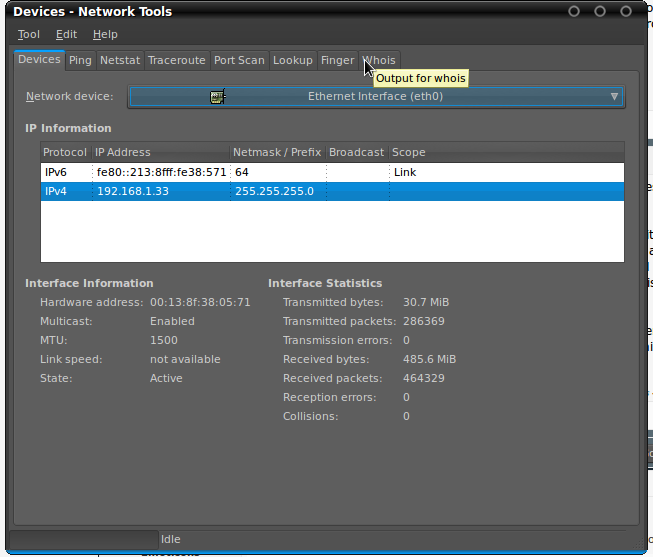Viewport: 653px width, 557px height.
Task: Switch to the Traceroute tab
Action: pyautogui.click(x=176, y=60)
